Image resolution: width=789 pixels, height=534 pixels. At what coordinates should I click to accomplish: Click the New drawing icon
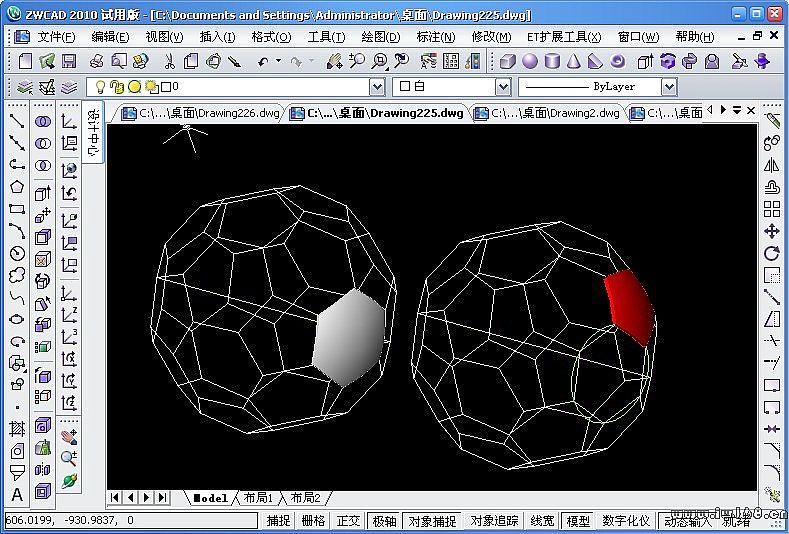[x=25, y=61]
